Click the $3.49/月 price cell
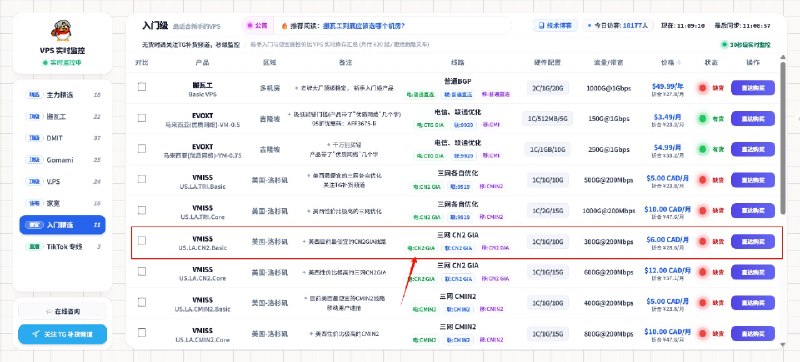The width and height of the screenshot is (800, 362). [667, 117]
